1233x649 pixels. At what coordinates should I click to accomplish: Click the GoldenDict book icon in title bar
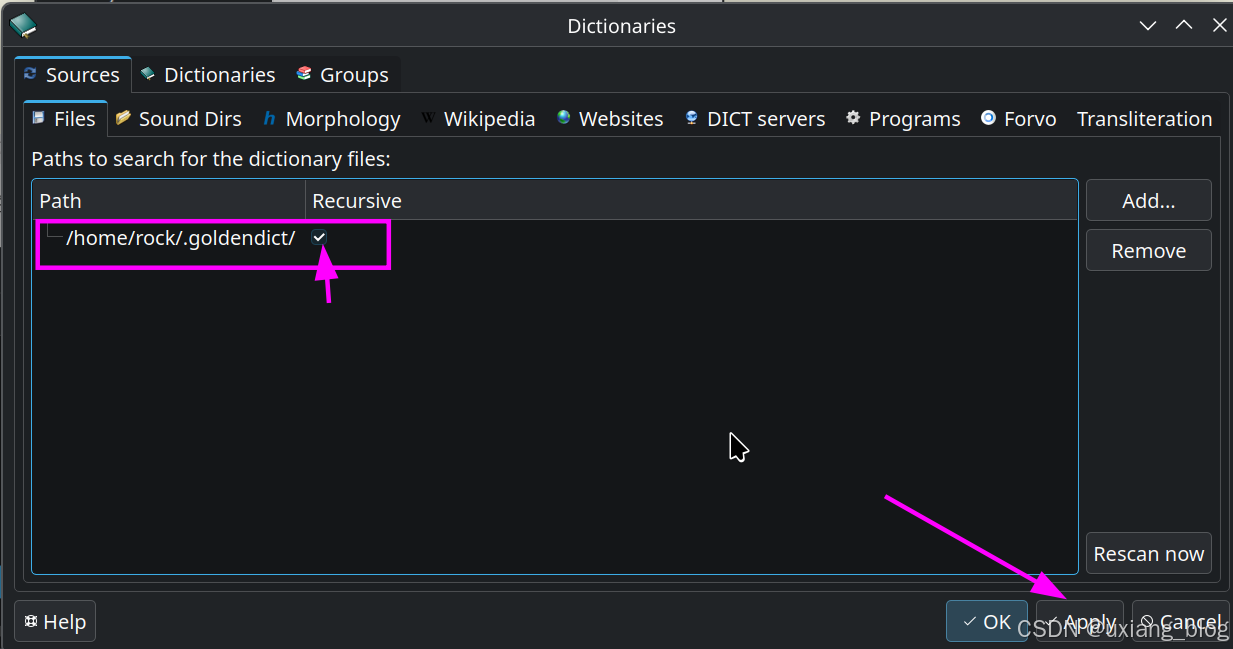[x=23, y=25]
